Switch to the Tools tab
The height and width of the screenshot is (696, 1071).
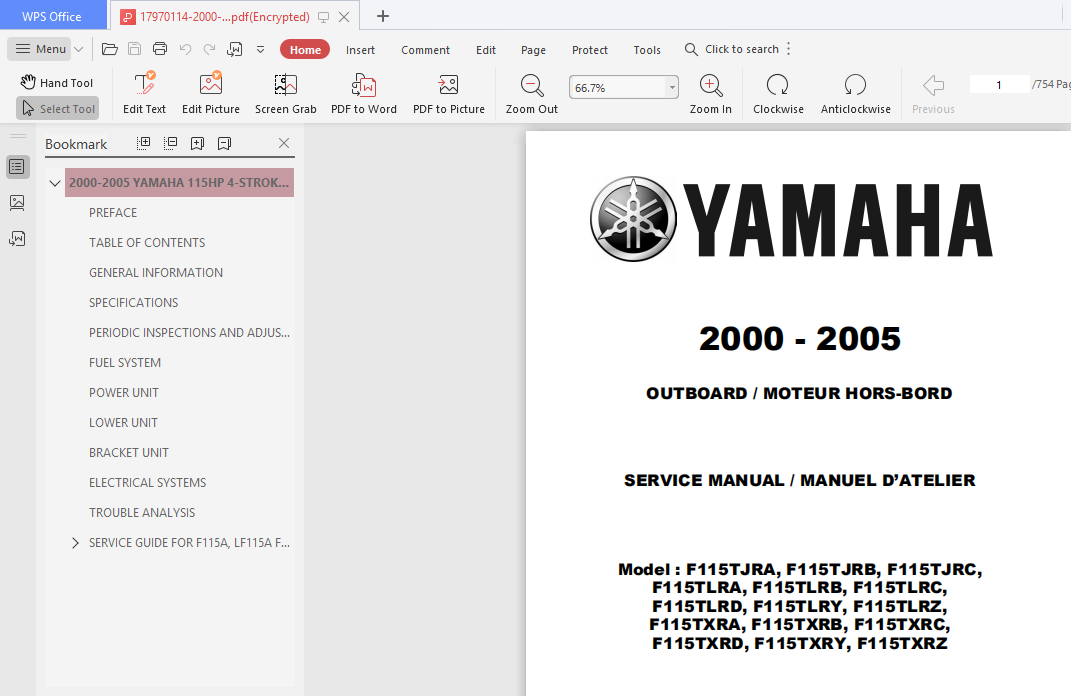(647, 50)
